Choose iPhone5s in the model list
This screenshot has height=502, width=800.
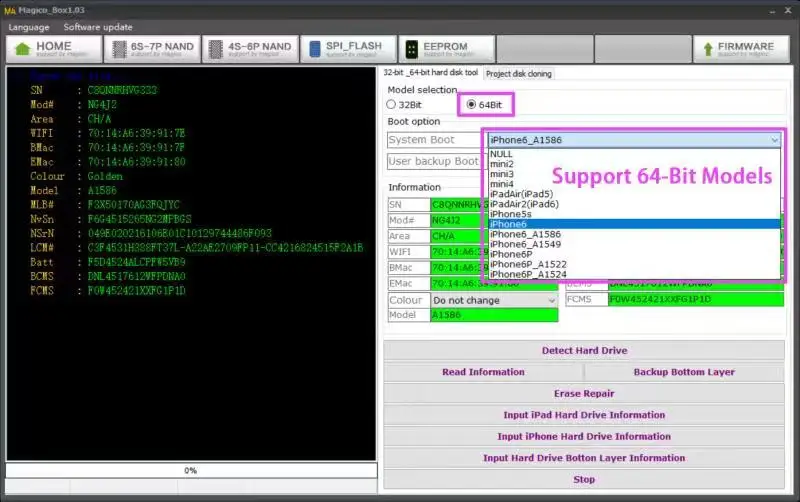click(634, 214)
